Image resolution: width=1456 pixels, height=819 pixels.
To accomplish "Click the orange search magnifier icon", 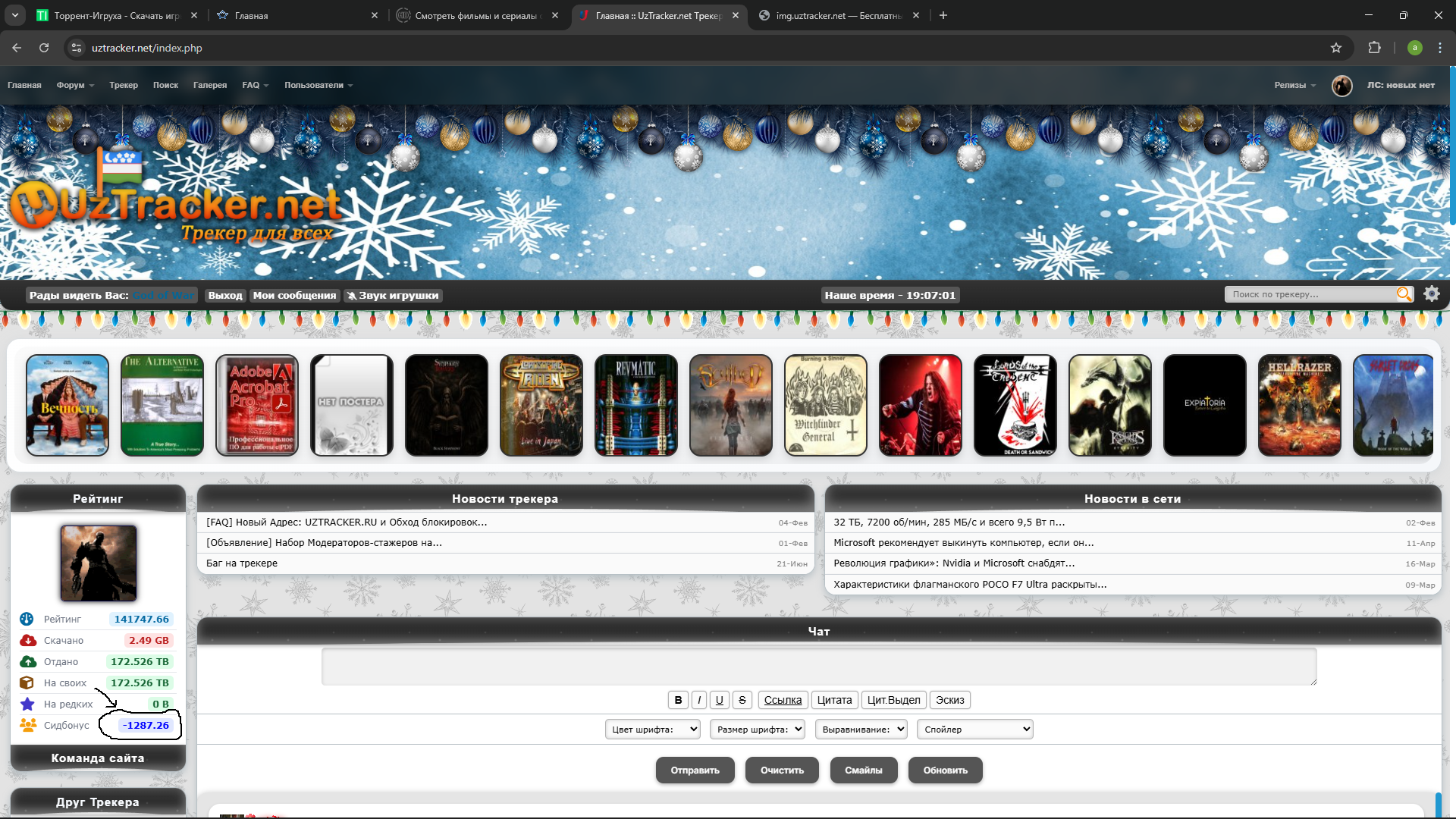I will [1404, 294].
